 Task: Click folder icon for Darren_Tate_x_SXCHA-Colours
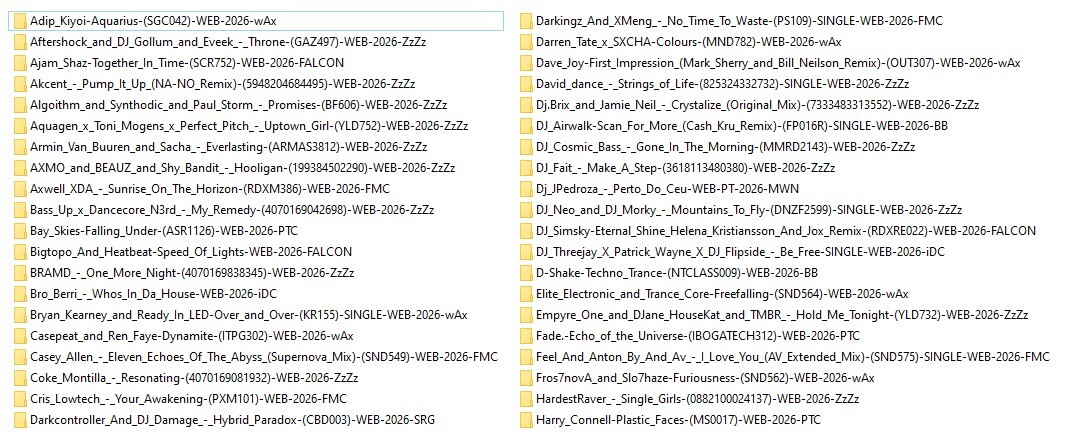tap(526, 42)
